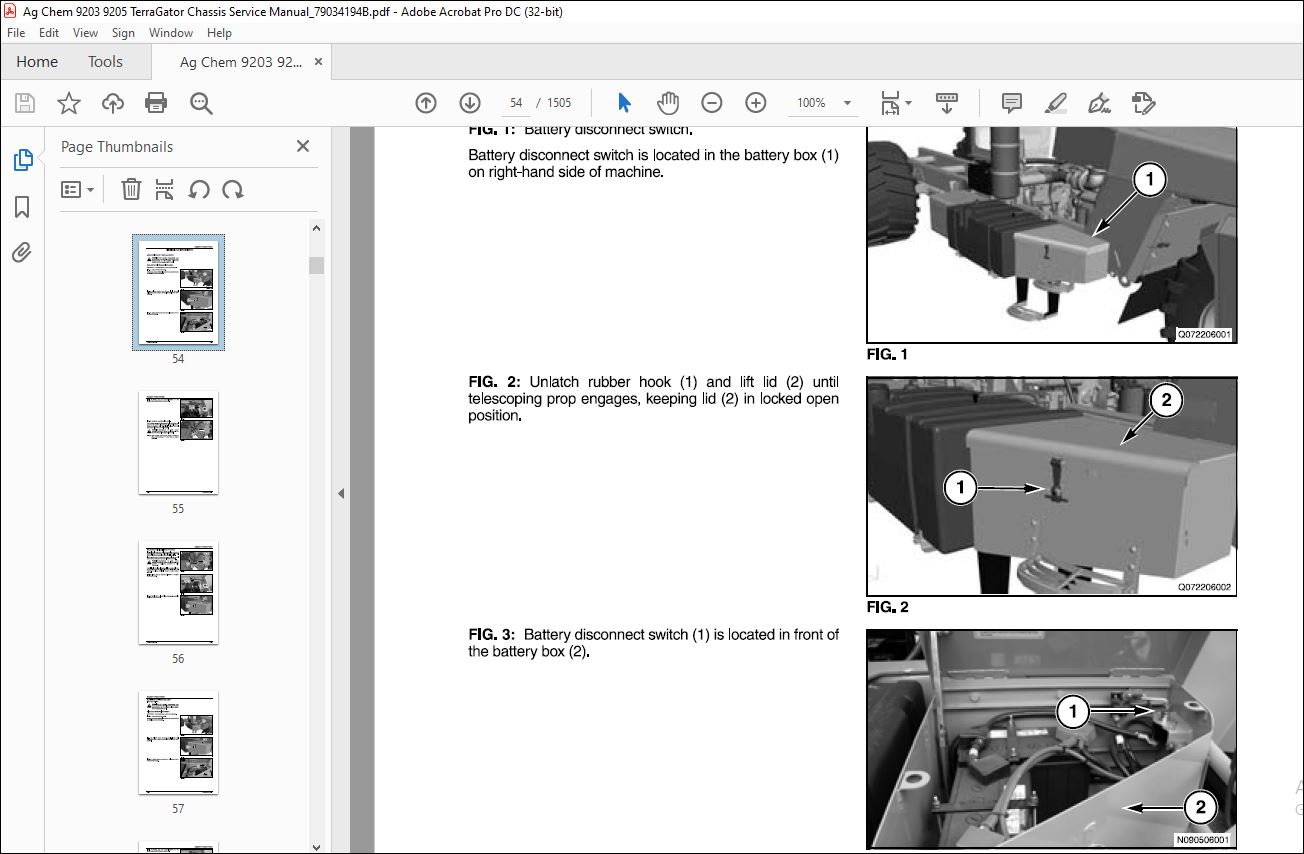Click the 'Page Thumbnails' panel title
This screenshot has height=854, width=1304.
(x=117, y=146)
